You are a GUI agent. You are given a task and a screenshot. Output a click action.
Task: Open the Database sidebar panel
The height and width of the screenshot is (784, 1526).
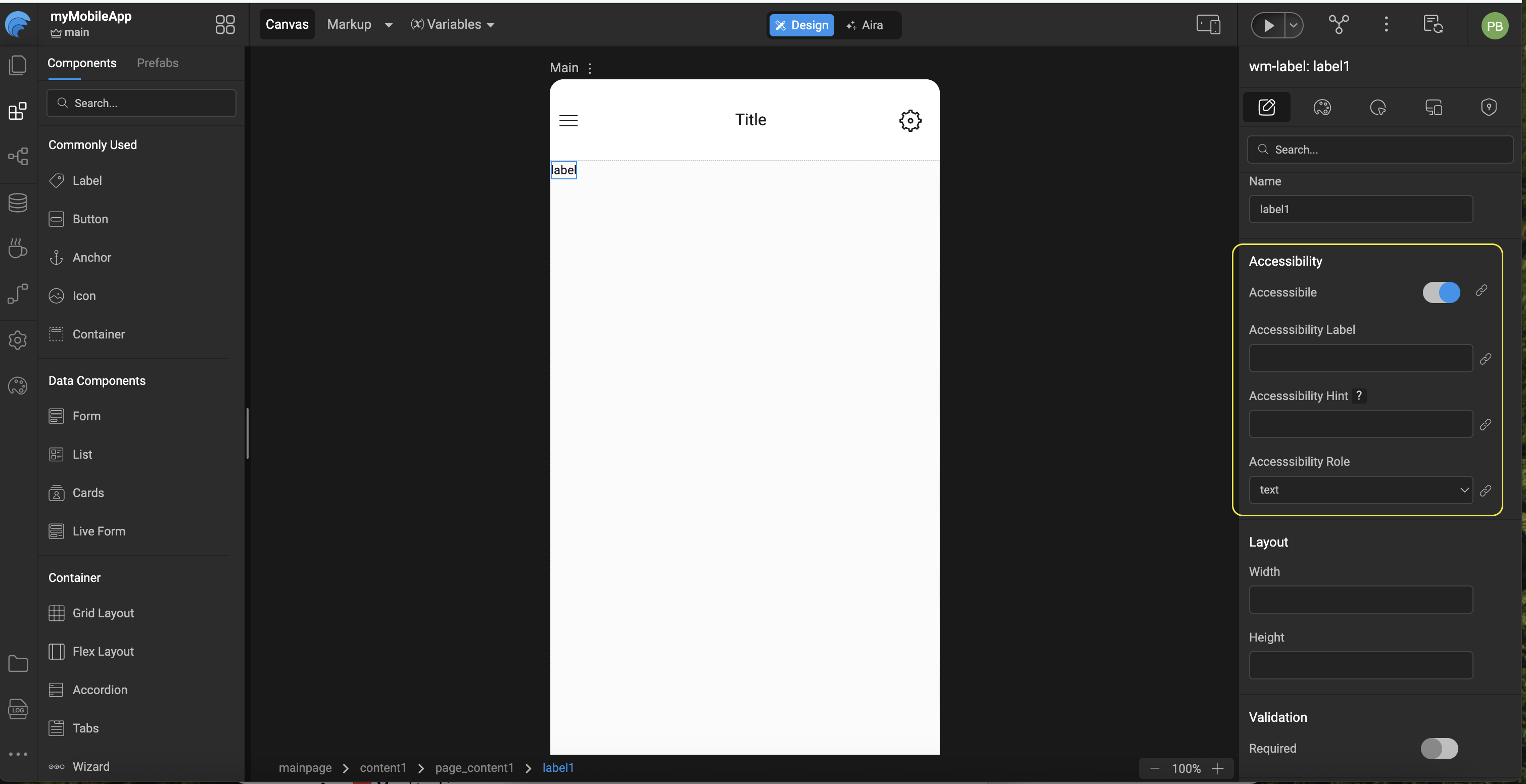(18, 203)
